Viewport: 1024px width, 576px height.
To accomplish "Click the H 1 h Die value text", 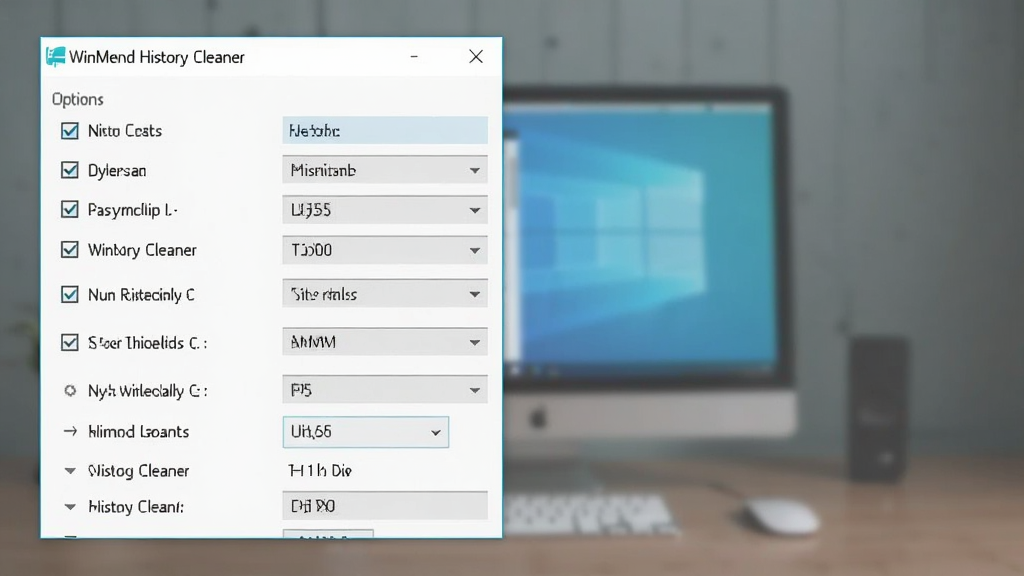I will pyautogui.click(x=320, y=471).
